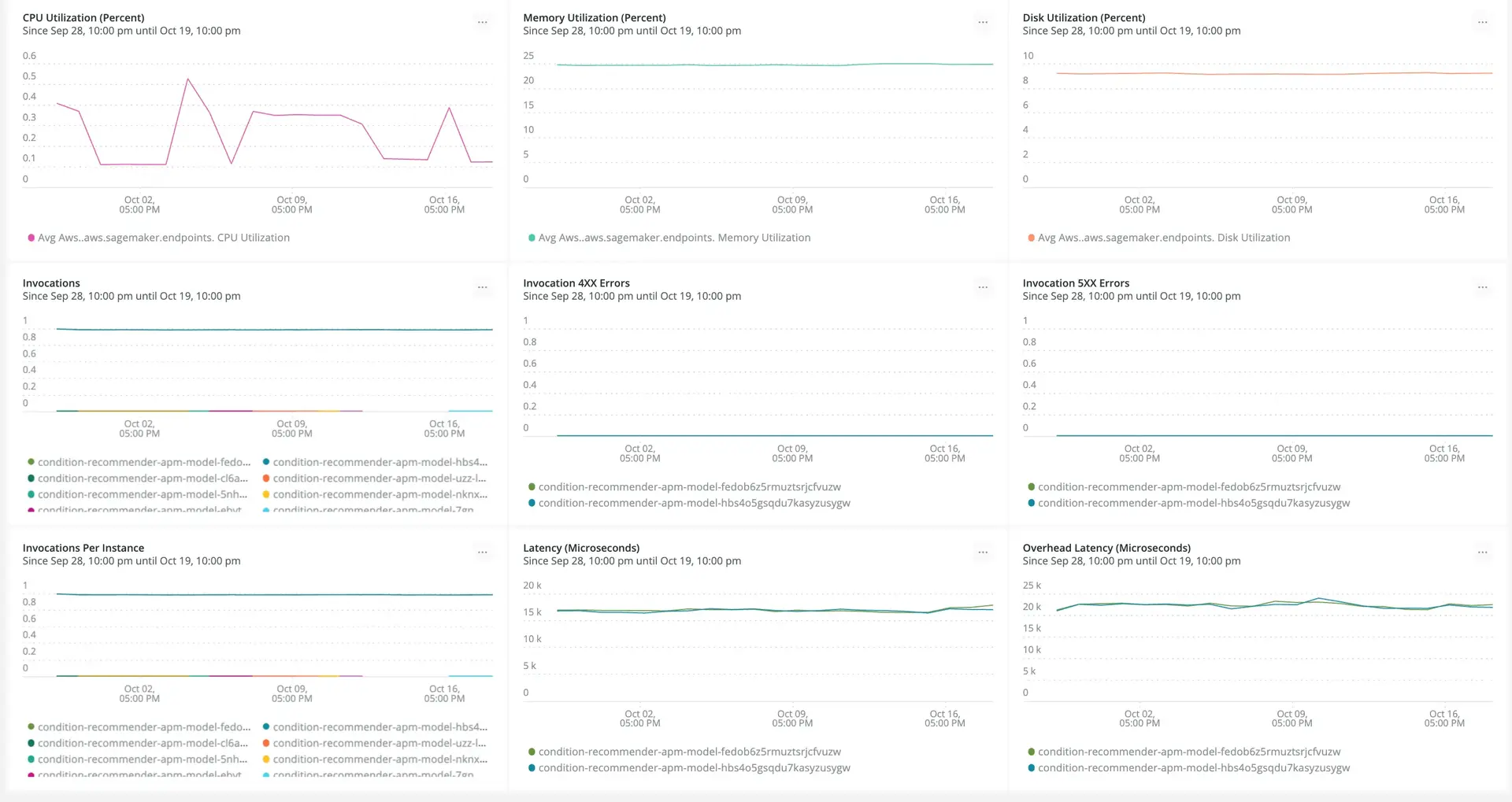Screen dimensions: 1512x802
Task: Click the Invocation 5XX Errors chart title
Action: [x=1076, y=283]
